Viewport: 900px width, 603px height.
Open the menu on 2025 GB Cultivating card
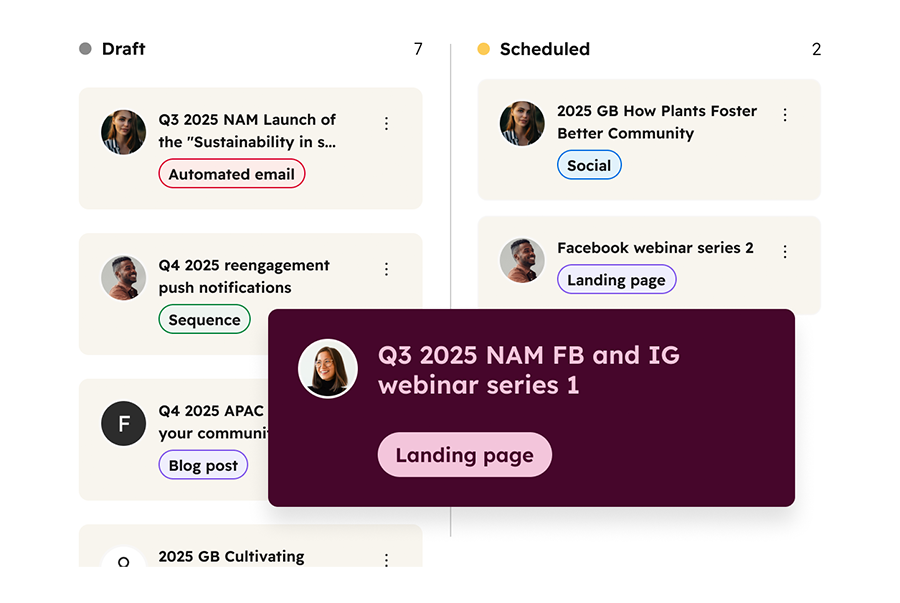pos(387,561)
